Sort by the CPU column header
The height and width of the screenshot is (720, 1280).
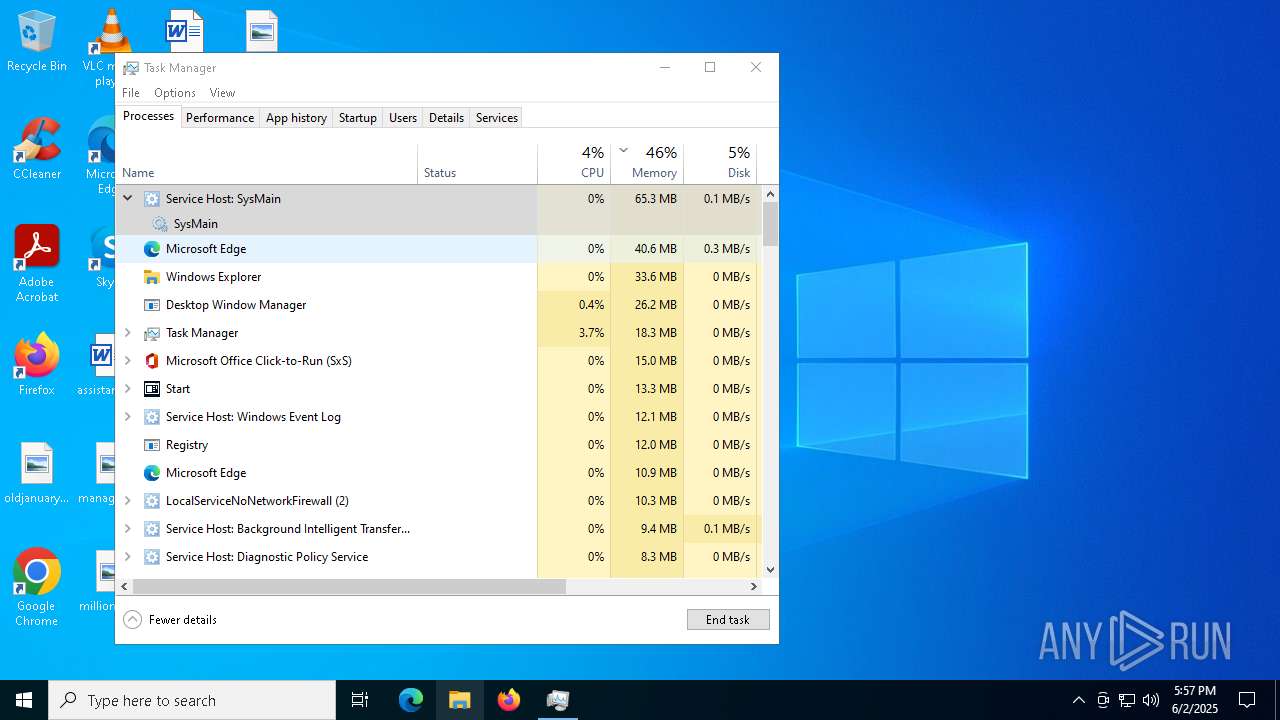(574, 164)
